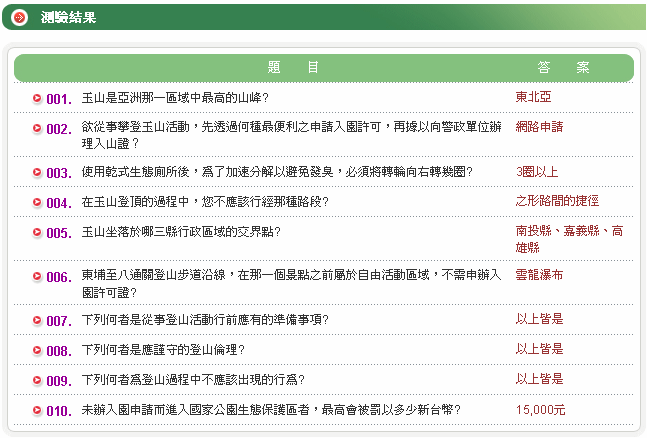Click the answer 網路申請
This screenshot has width=647, height=438.
pyautogui.click(x=539, y=127)
